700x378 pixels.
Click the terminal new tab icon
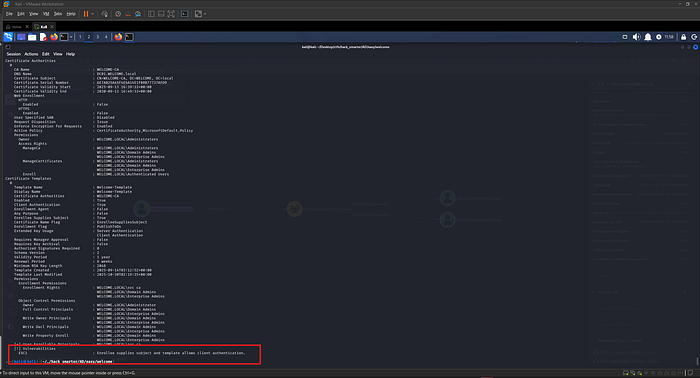pos(8,47)
